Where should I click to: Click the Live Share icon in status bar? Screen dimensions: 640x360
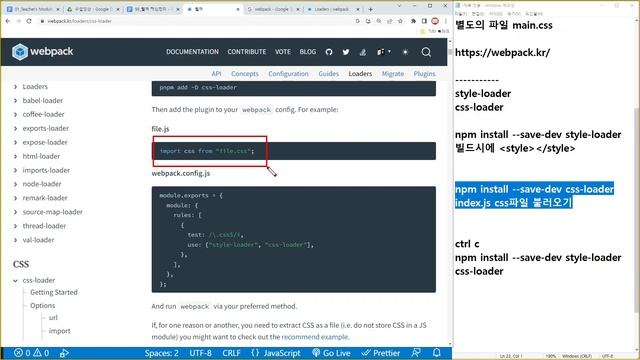coord(64,353)
